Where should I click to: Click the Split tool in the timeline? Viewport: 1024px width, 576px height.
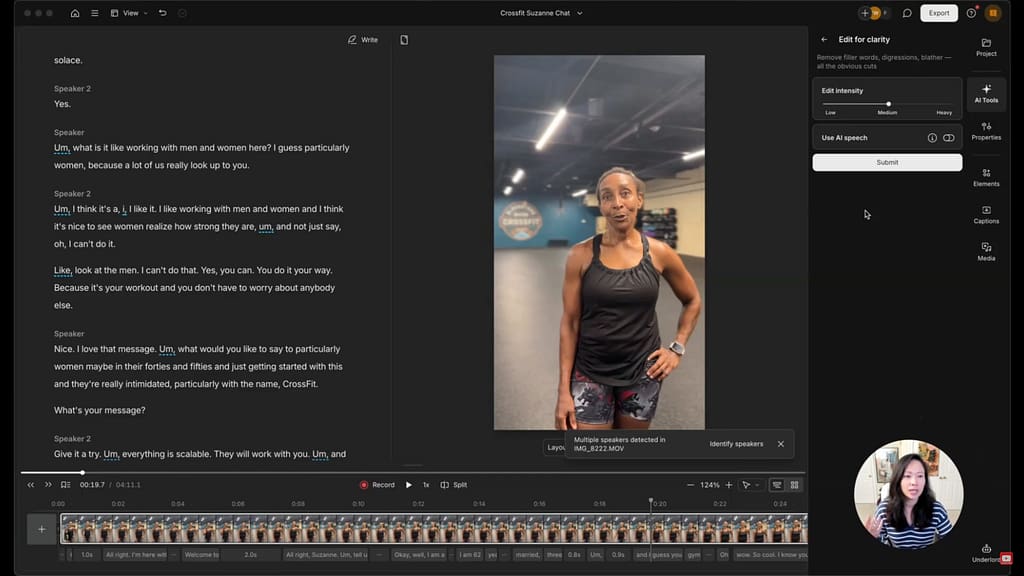[453, 484]
